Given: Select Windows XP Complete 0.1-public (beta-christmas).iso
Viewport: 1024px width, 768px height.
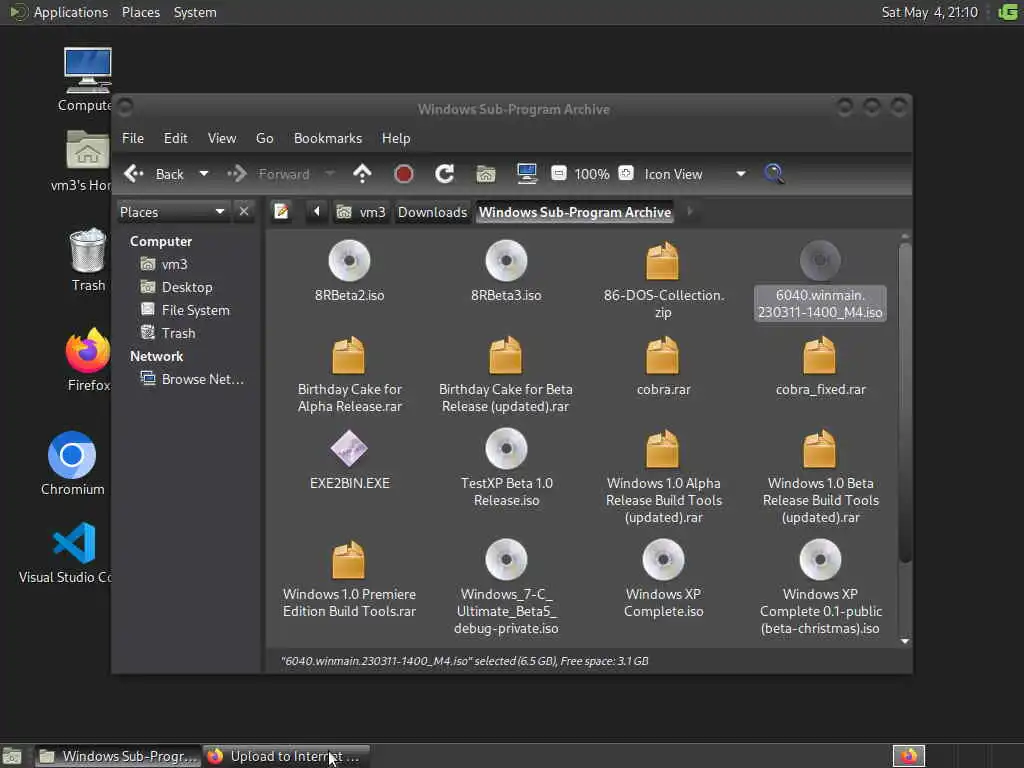Looking at the screenshot, I should 820,587.
